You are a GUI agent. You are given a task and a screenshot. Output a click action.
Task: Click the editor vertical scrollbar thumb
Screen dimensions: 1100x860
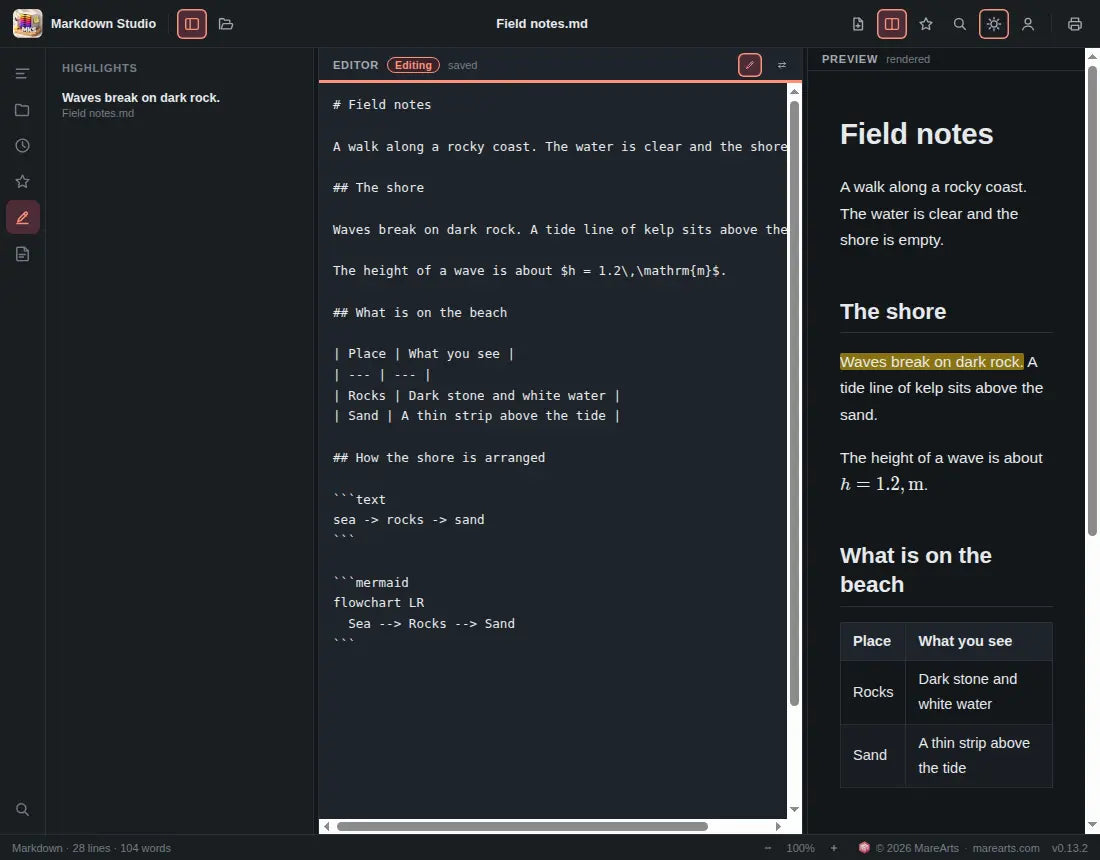[x=794, y=403]
